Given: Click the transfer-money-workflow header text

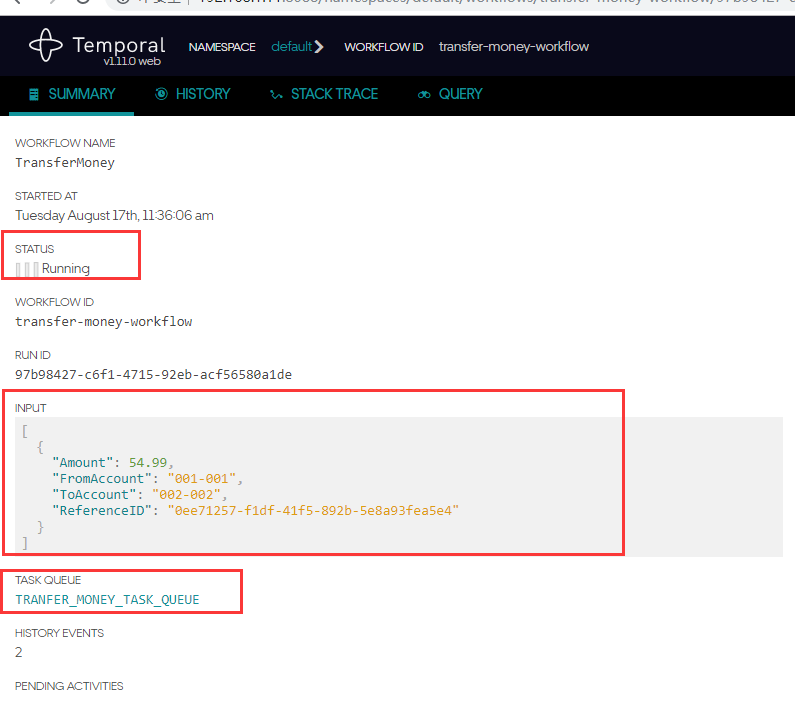Looking at the screenshot, I should 514,47.
